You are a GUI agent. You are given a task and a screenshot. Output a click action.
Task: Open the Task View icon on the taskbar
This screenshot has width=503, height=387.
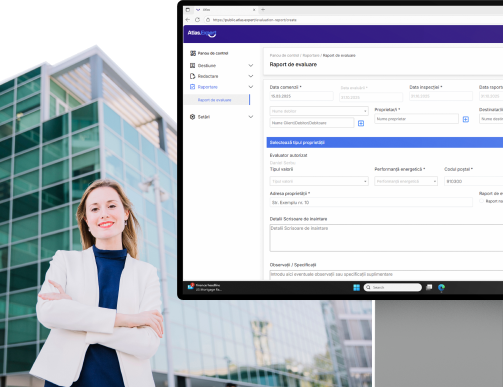click(429, 287)
